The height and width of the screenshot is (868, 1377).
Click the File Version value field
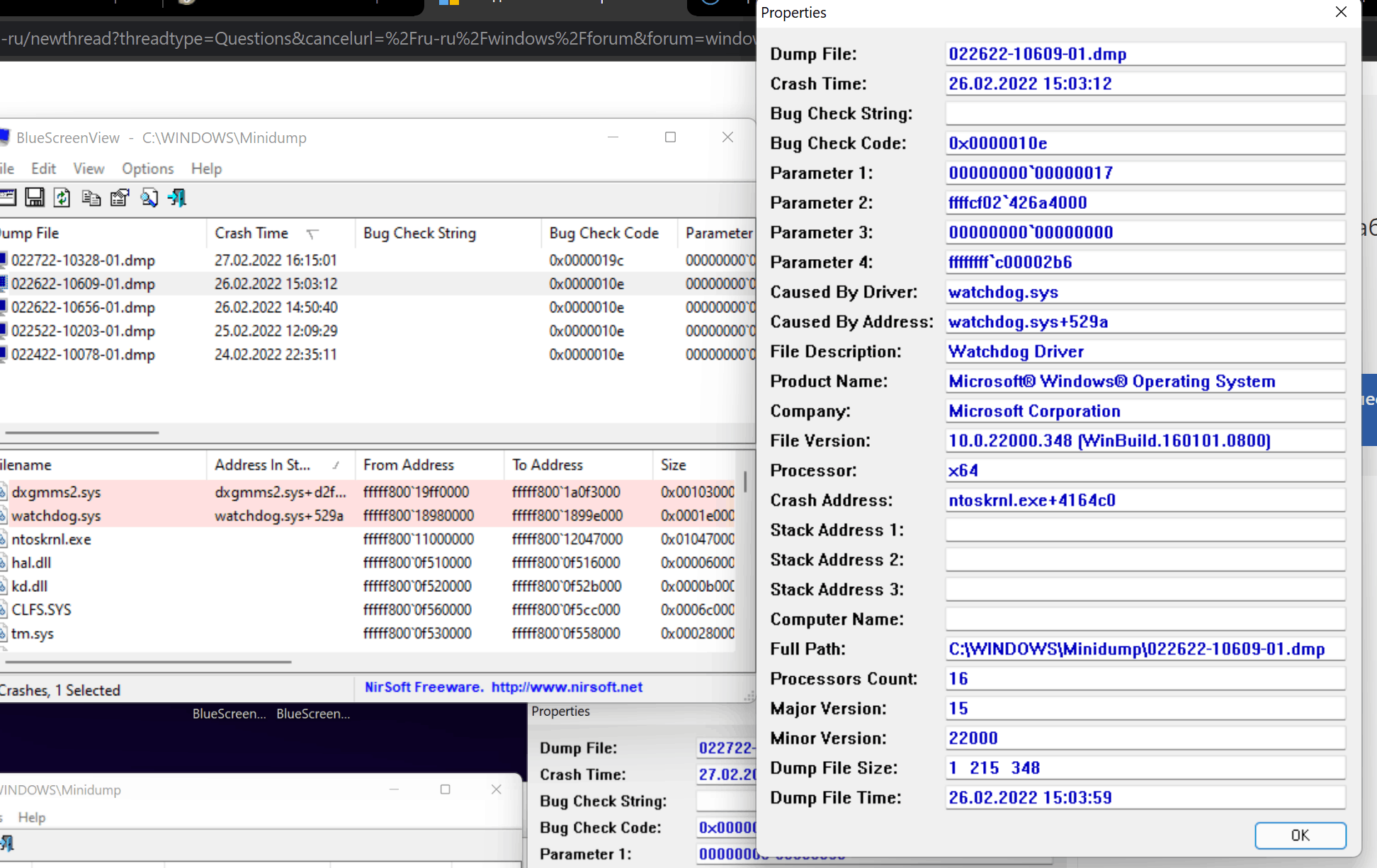coord(1145,440)
